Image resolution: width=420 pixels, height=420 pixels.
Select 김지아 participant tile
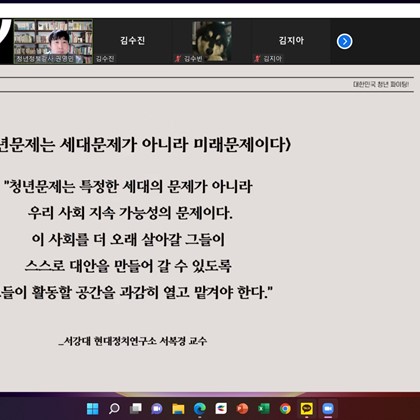(291, 42)
